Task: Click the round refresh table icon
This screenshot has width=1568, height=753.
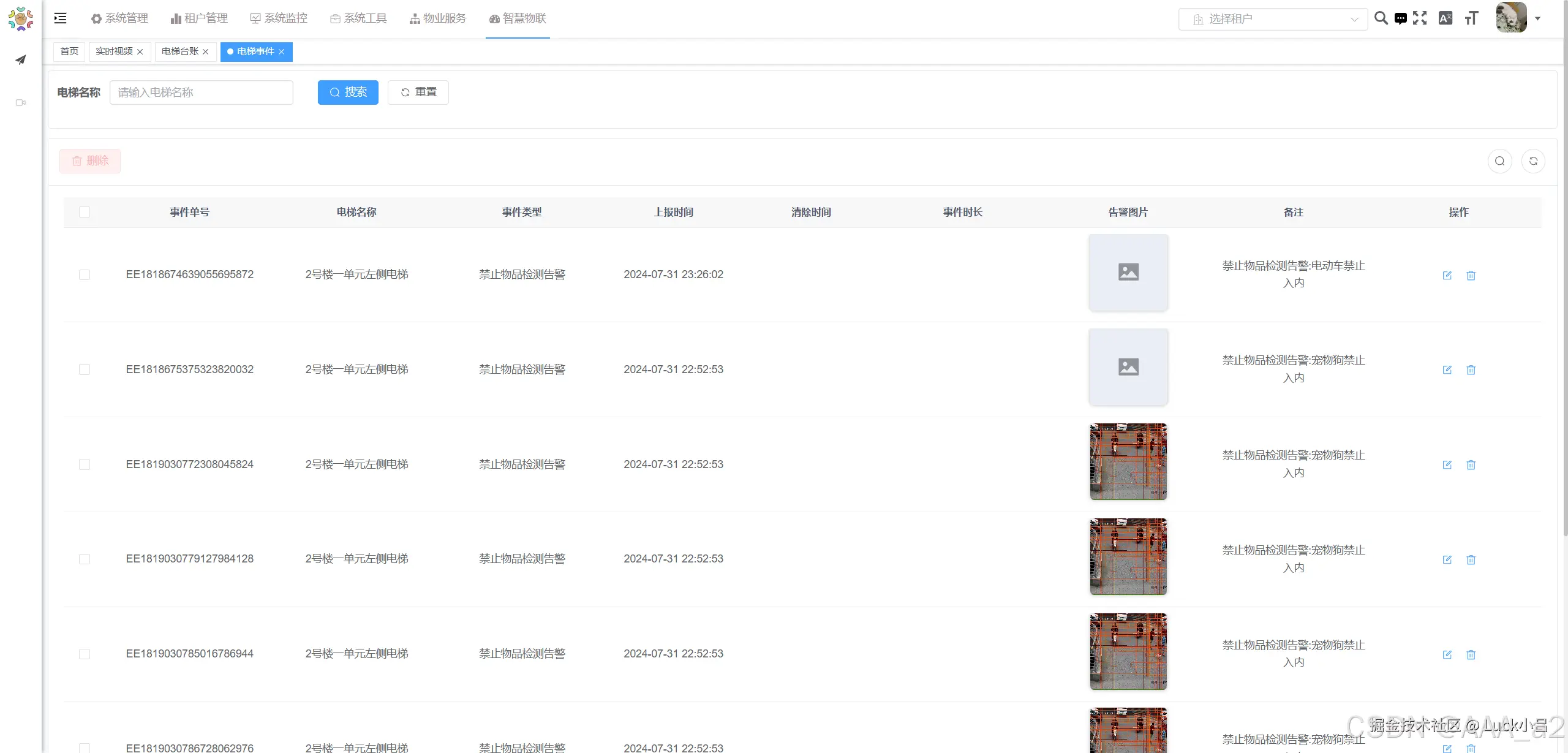Action: 1533,161
